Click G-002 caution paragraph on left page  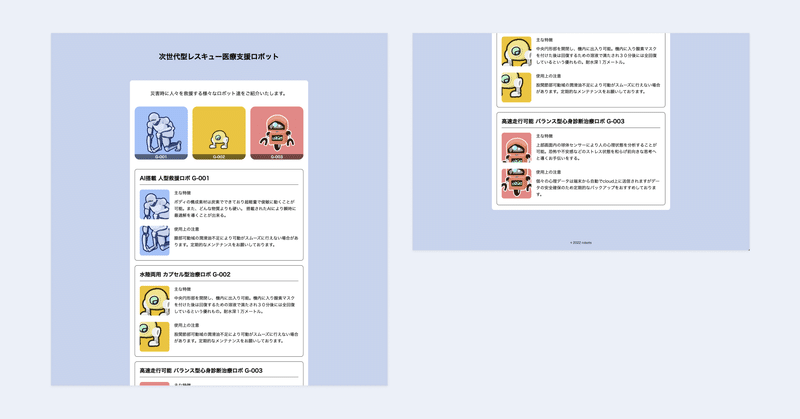pyautogui.click(x=236, y=337)
